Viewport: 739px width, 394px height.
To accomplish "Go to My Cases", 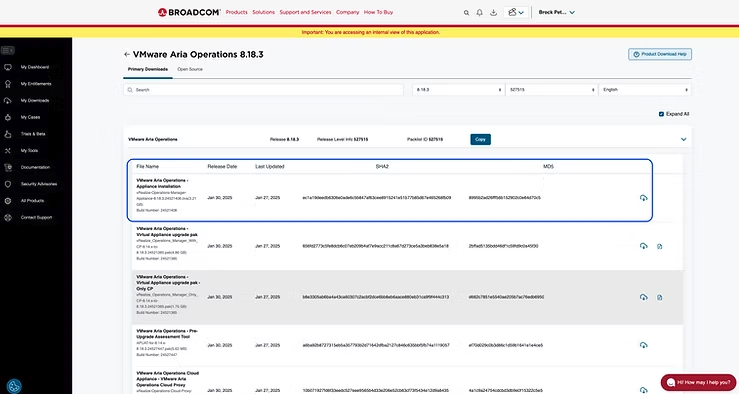I will tap(30, 117).
